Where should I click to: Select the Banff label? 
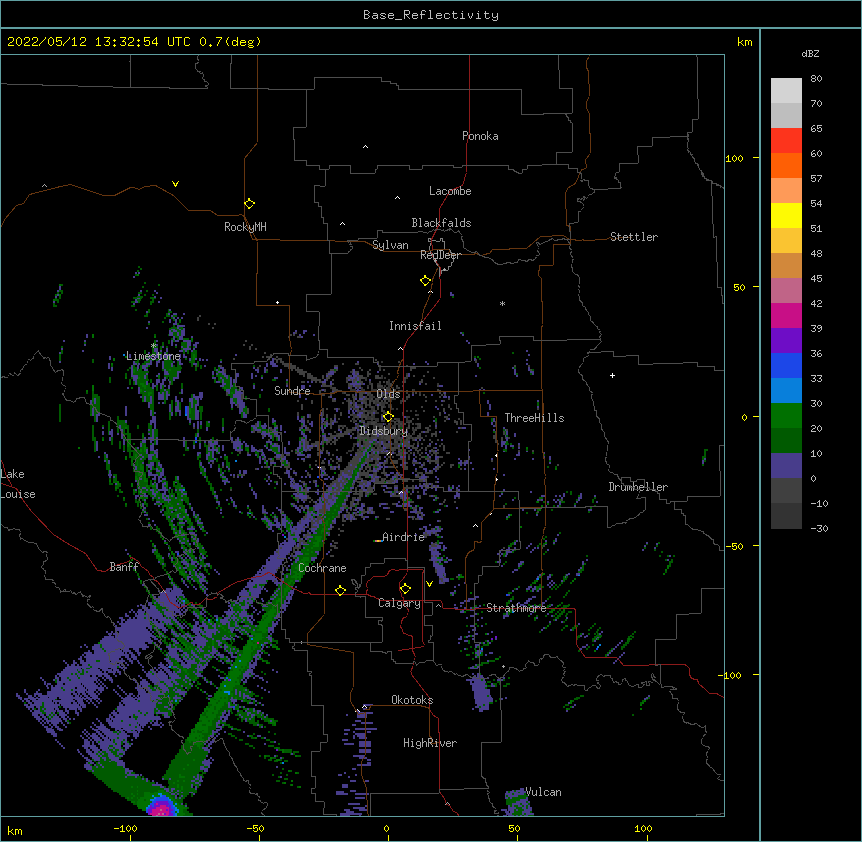point(124,567)
